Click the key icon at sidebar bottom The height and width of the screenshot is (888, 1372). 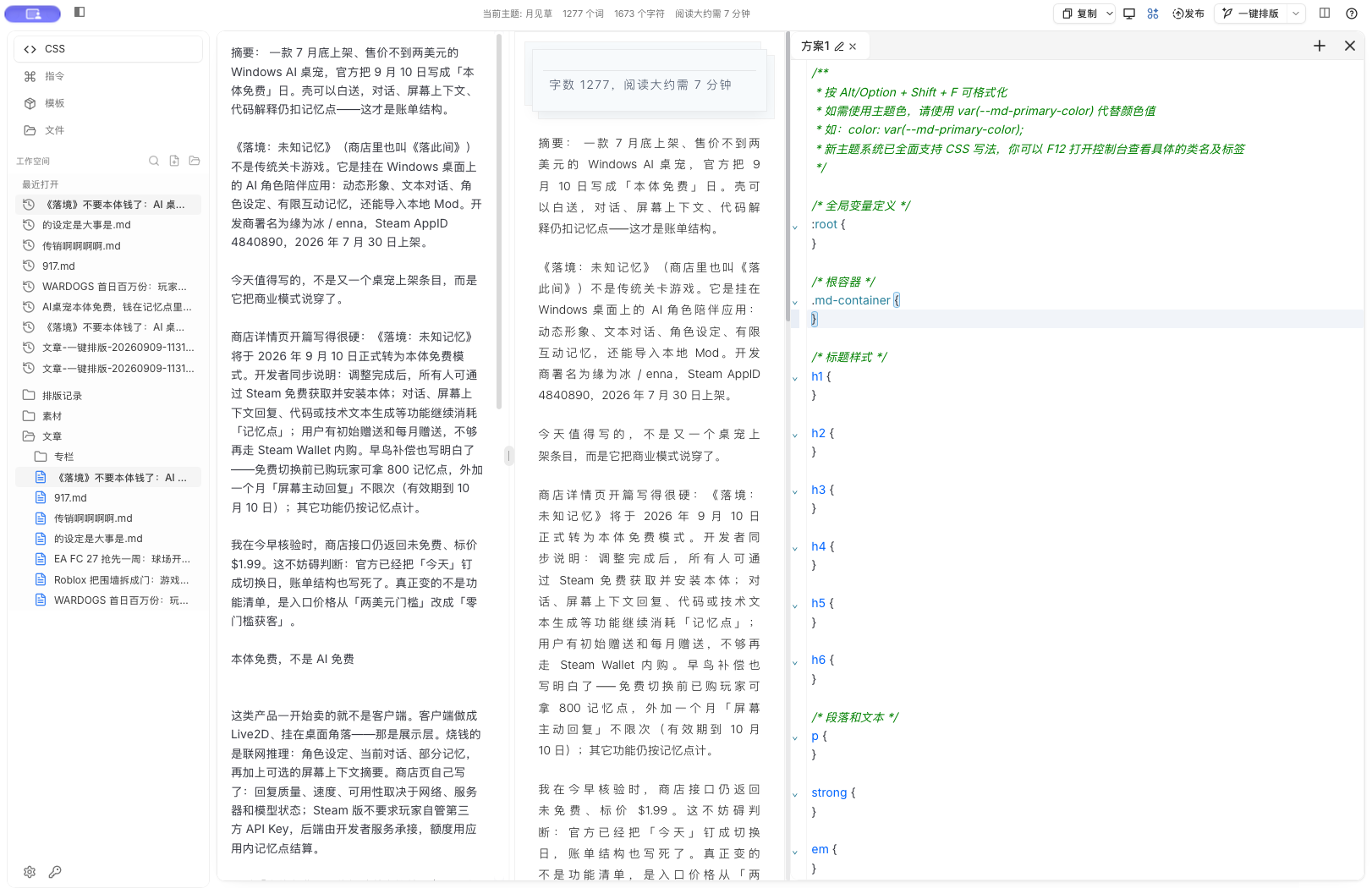tap(55, 872)
